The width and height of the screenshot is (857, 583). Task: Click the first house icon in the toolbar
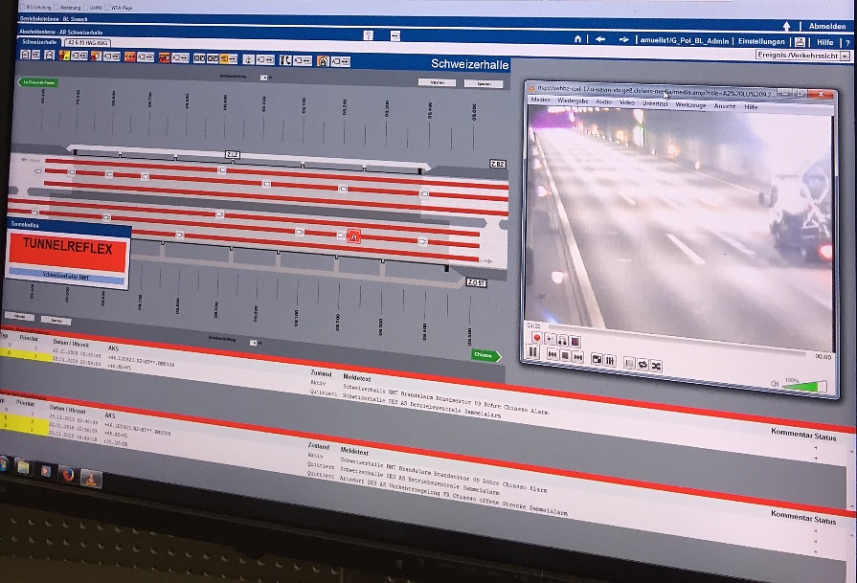pyautogui.click(x=25, y=54)
